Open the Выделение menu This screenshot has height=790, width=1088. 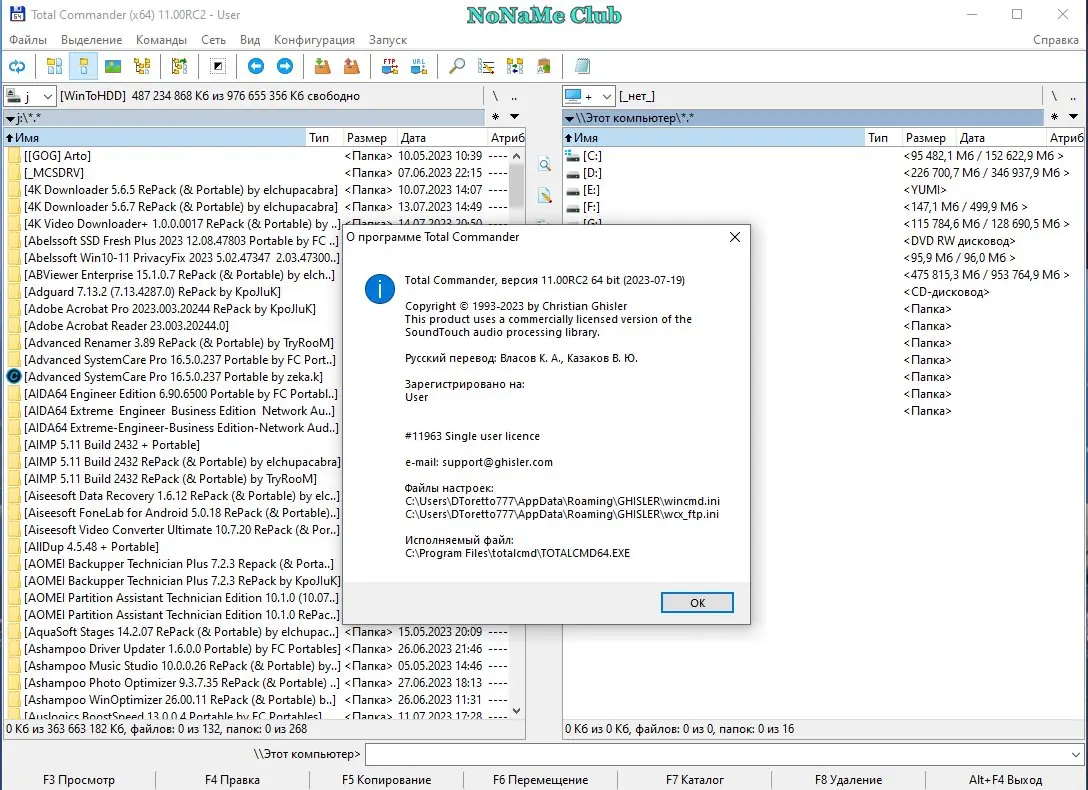[91, 40]
